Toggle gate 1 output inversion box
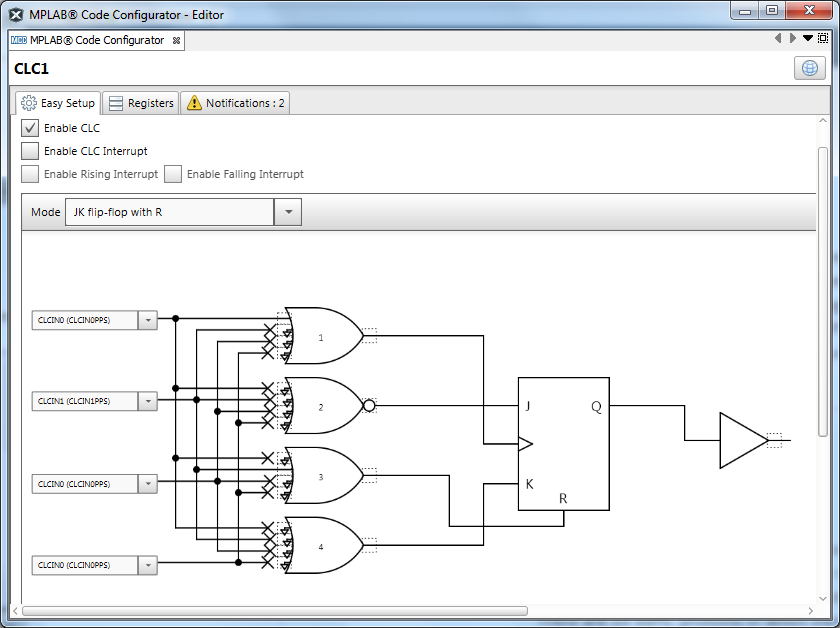Image resolution: width=840 pixels, height=628 pixels. pos(370,335)
